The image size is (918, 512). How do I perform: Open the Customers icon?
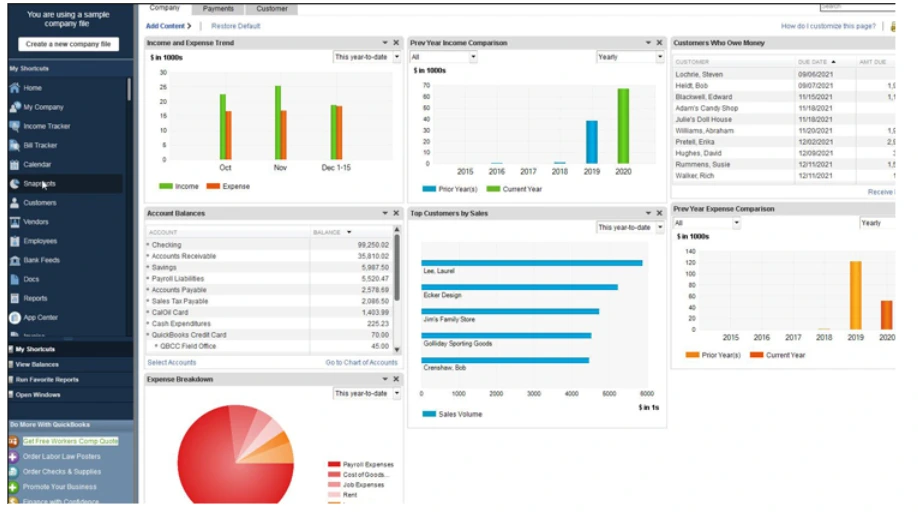(x=15, y=202)
